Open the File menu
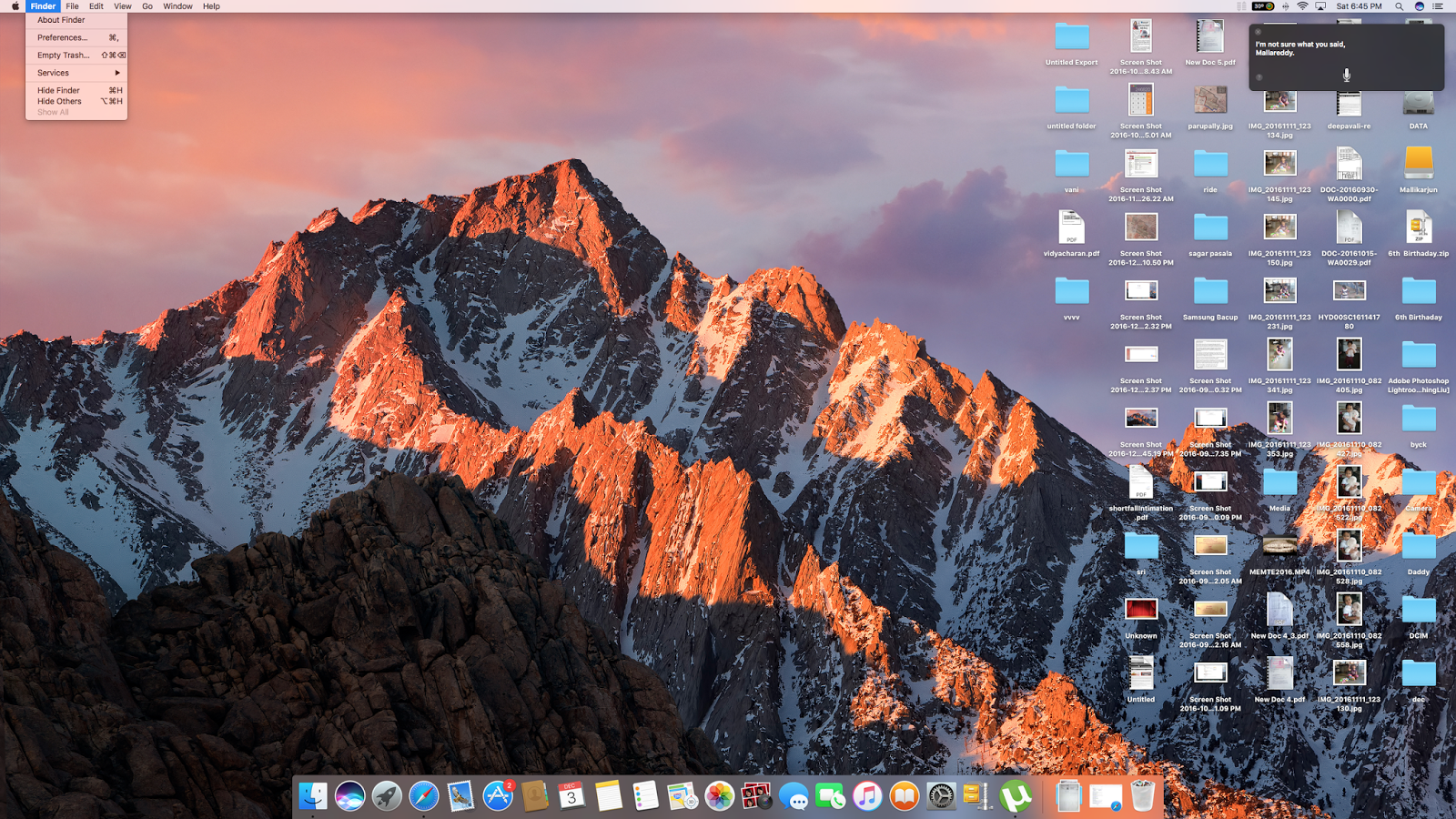 click(x=72, y=6)
